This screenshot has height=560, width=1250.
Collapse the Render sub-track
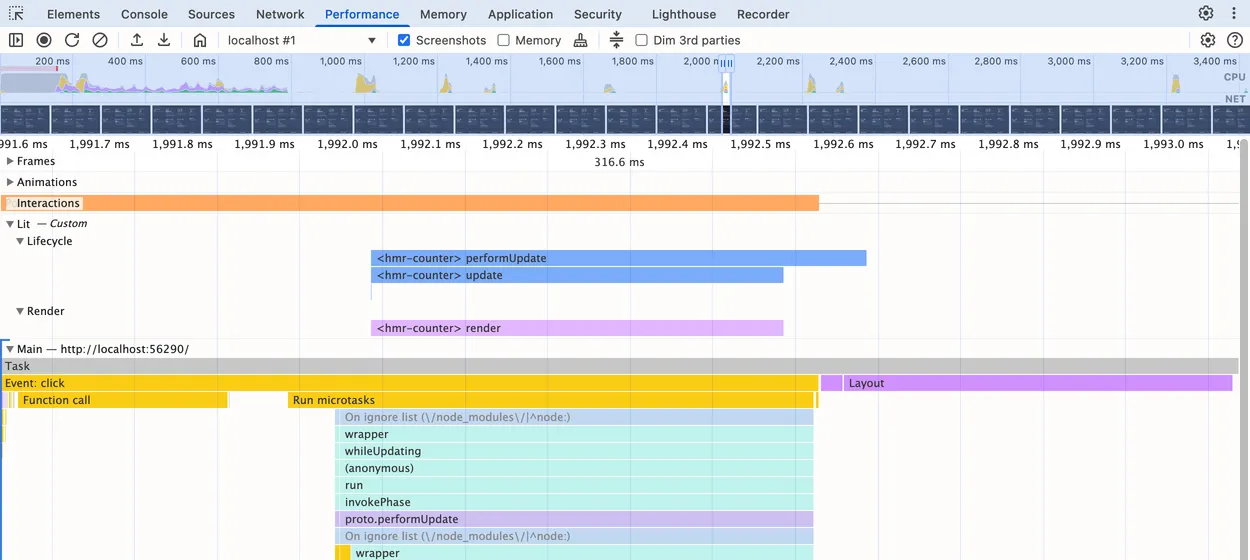pyautogui.click(x=20, y=311)
